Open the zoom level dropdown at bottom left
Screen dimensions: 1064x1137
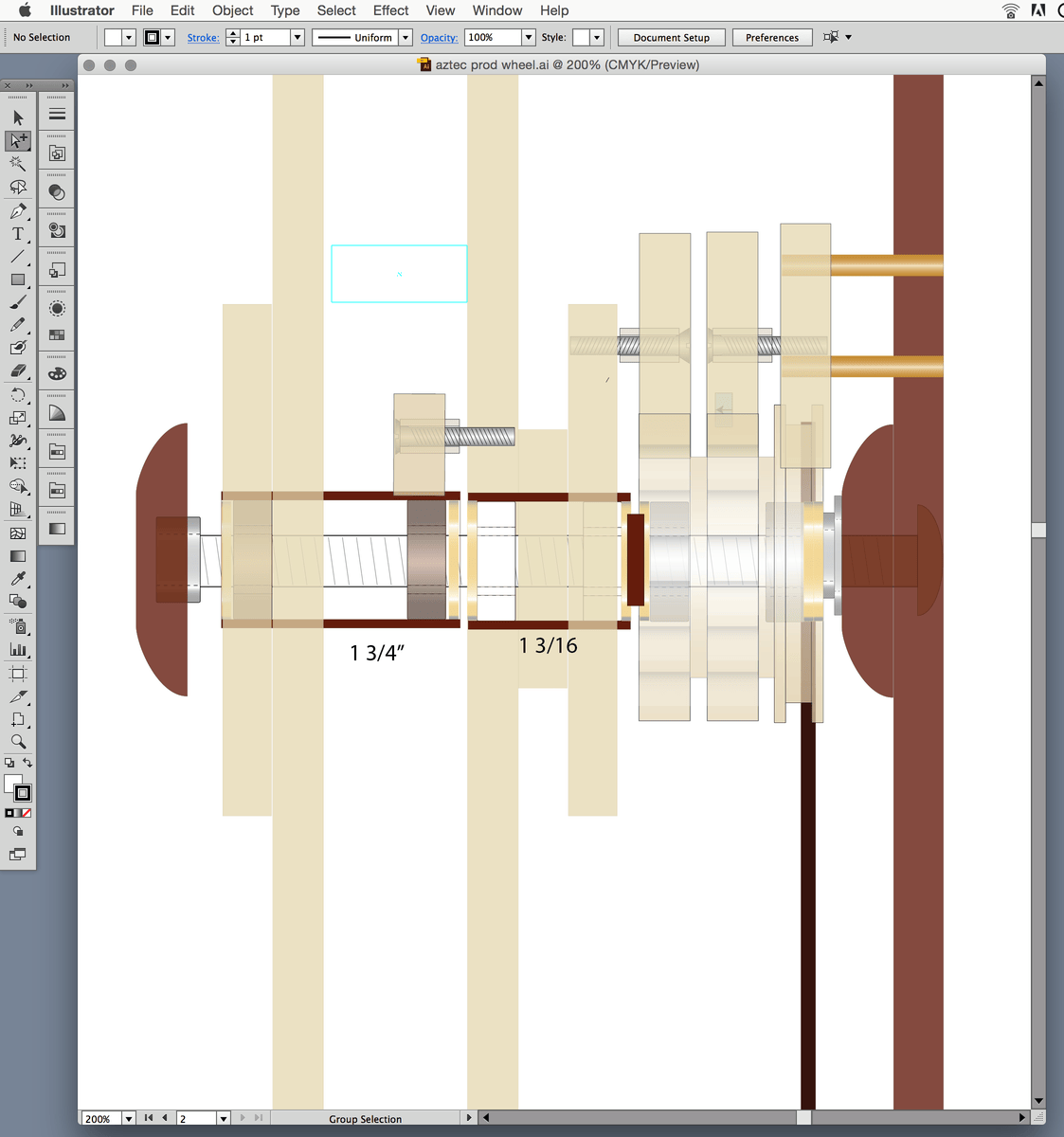tap(128, 1118)
